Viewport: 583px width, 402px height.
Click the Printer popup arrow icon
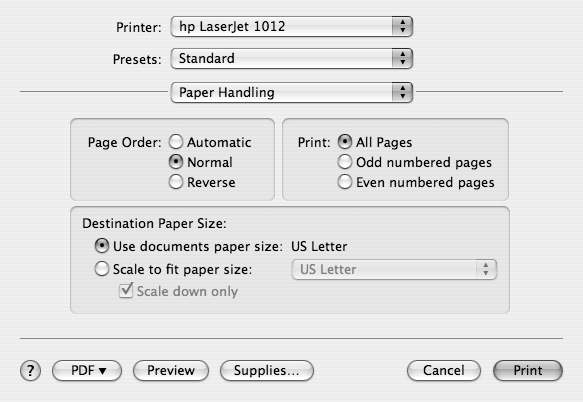(402, 26)
